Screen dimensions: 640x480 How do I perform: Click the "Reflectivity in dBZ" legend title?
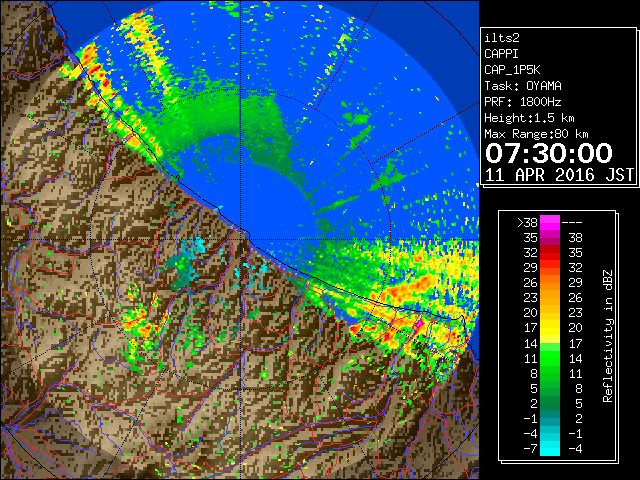[608, 336]
